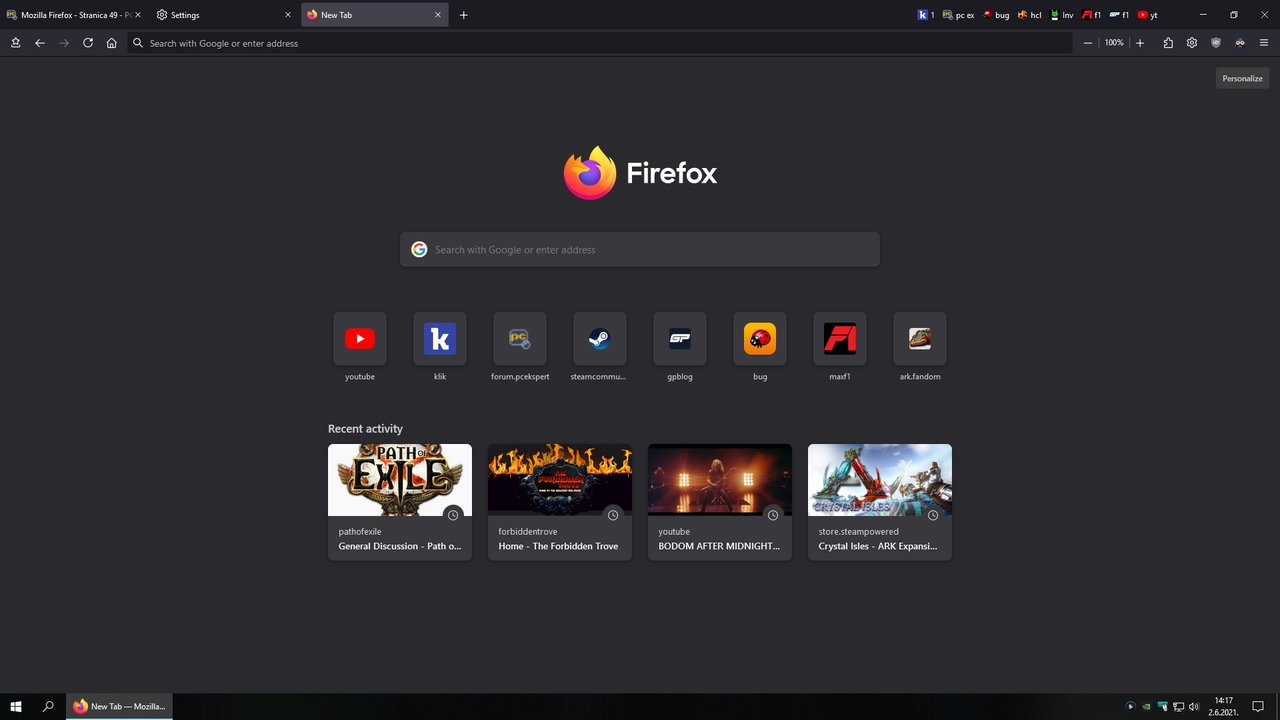Open the 'k 1' bookmark
1280x720 pixels.
click(926, 15)
